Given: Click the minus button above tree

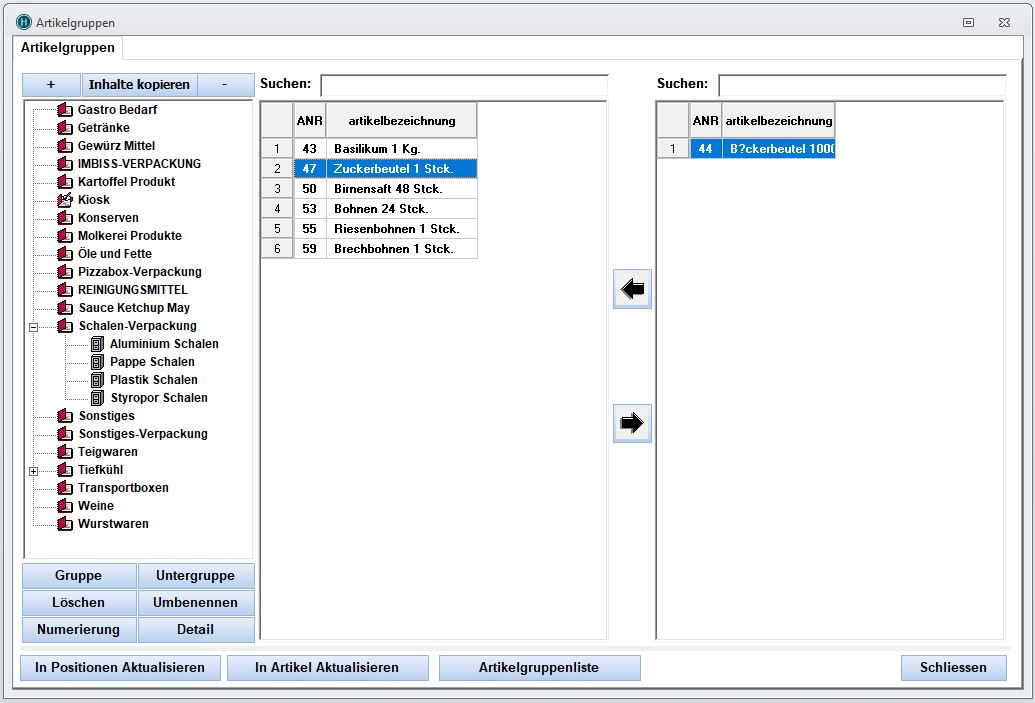Looking at the screenshot, I should [x=224, y=85].
